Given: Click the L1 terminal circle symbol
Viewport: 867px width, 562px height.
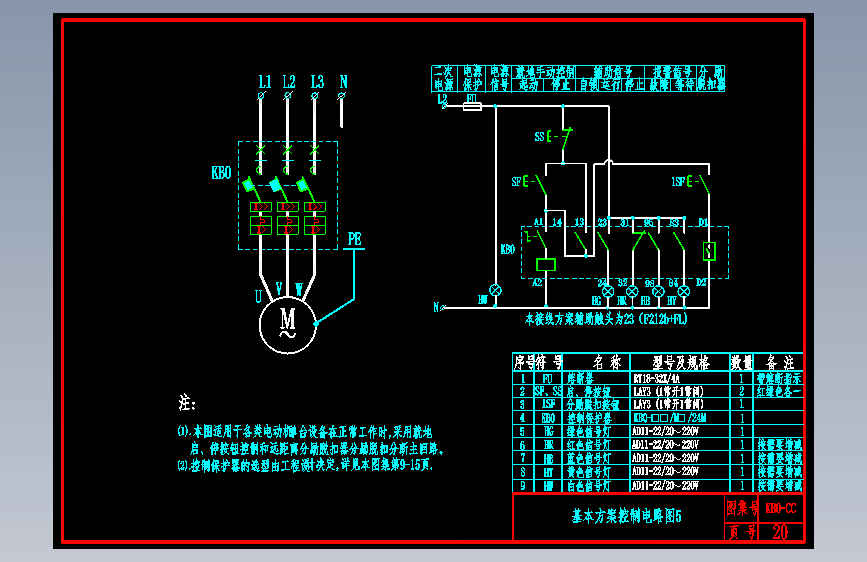Looking at the screenshot, I should pyautogui.click(x=261, y=96).
